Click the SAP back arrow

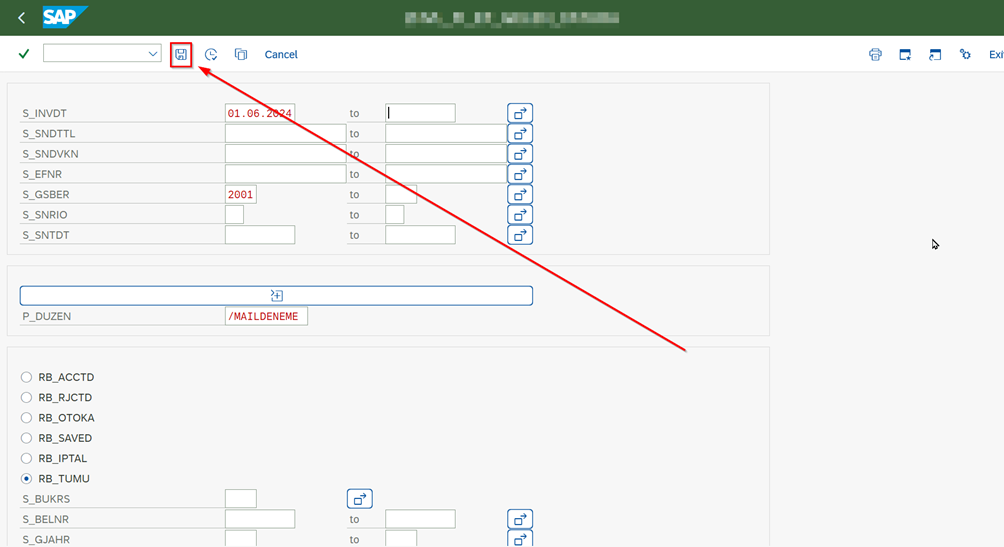point(21,18)
